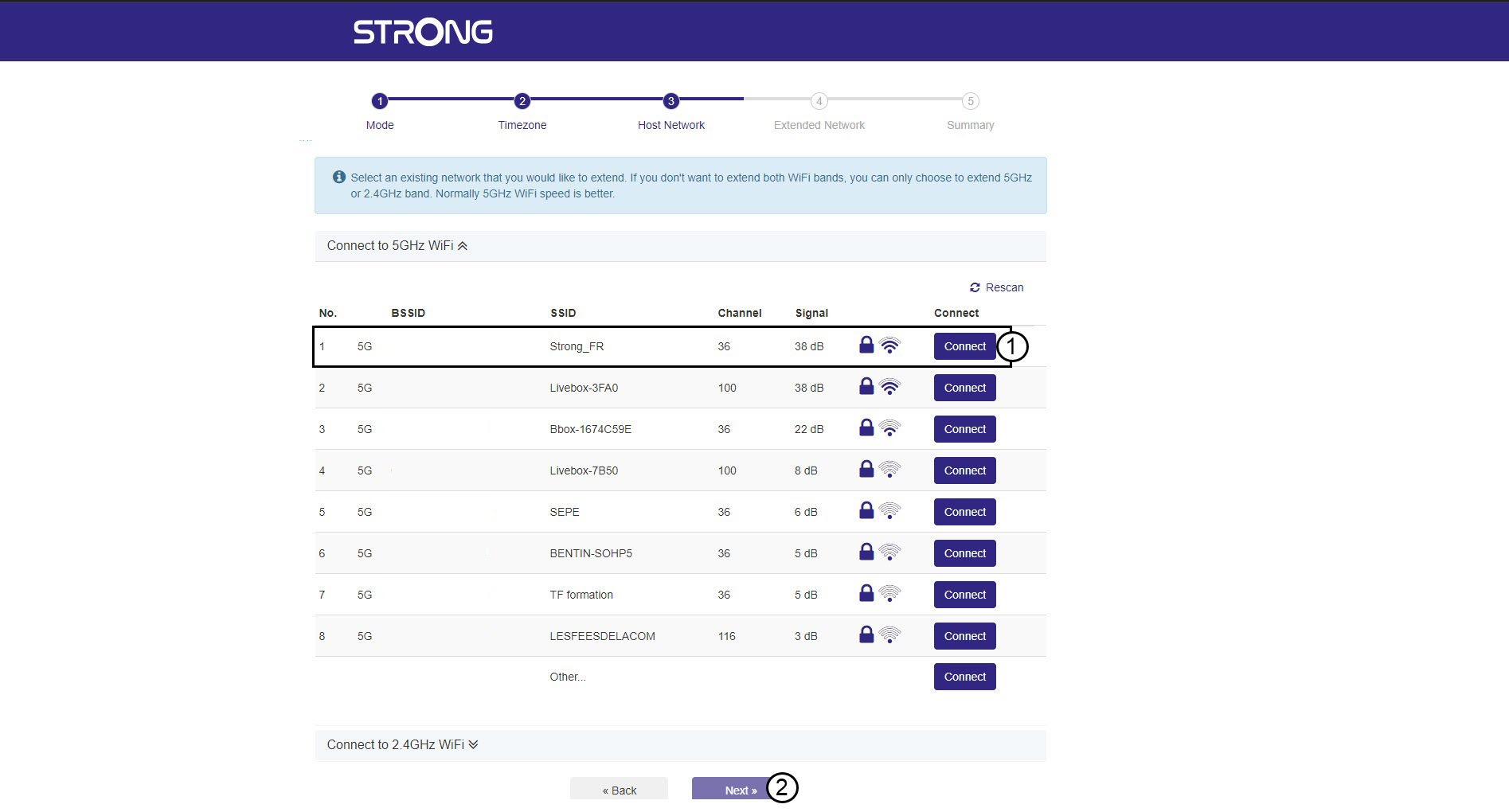The width and height of the screenshot is (1509, 812).
Task: Select the Strong_FR SSID text
Action: click(x=577, y=346)
